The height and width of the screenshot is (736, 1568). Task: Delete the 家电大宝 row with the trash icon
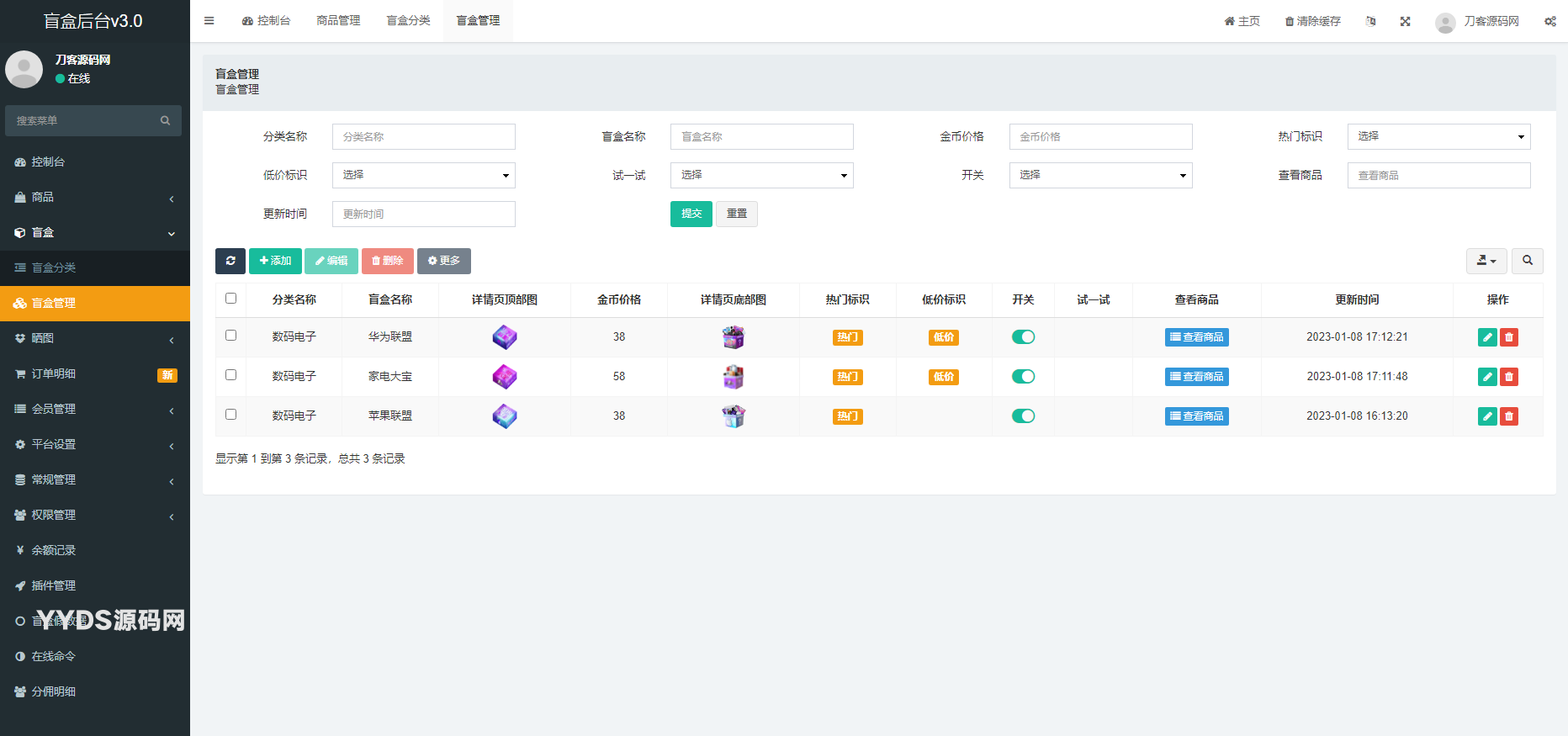1509,377
